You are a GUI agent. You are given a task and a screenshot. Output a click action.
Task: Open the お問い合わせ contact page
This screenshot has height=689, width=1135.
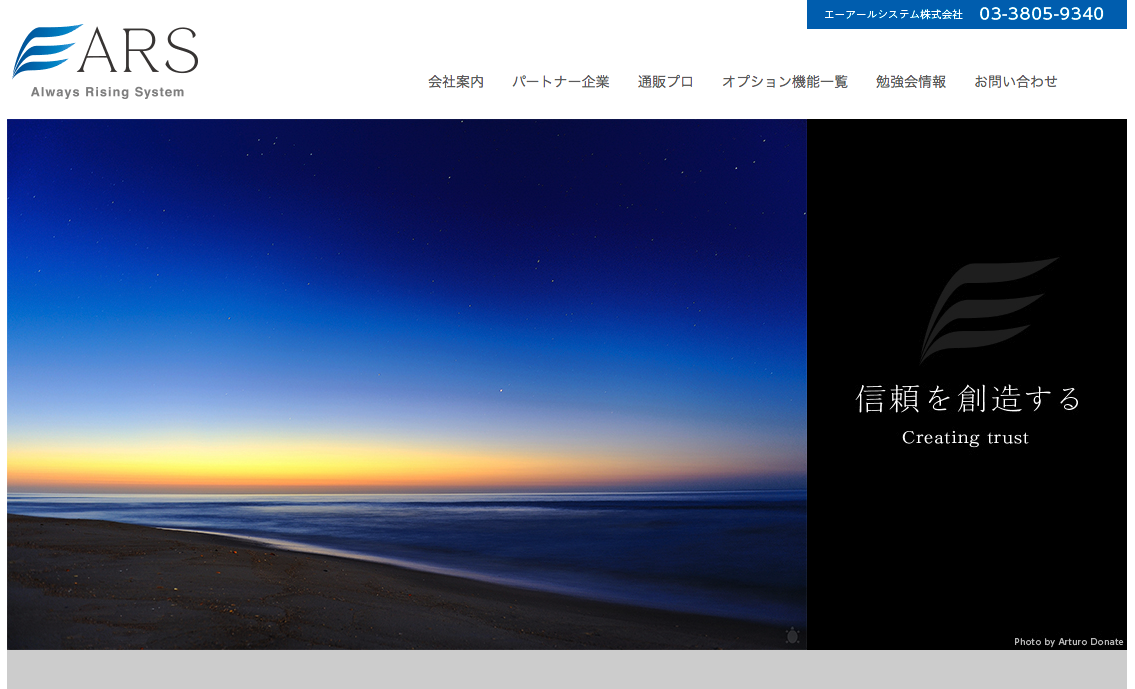coord(1016,82)
